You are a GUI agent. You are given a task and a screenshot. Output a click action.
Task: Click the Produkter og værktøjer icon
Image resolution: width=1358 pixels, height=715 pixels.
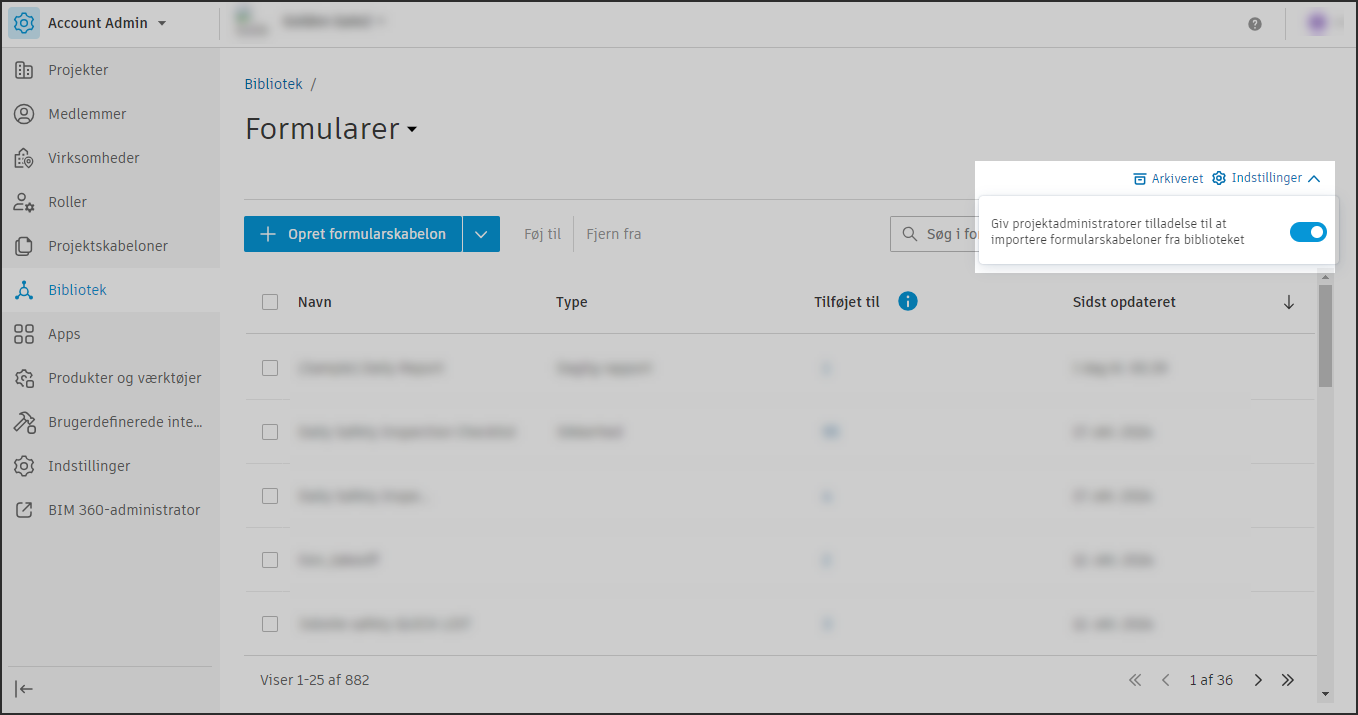click(24, 378)
